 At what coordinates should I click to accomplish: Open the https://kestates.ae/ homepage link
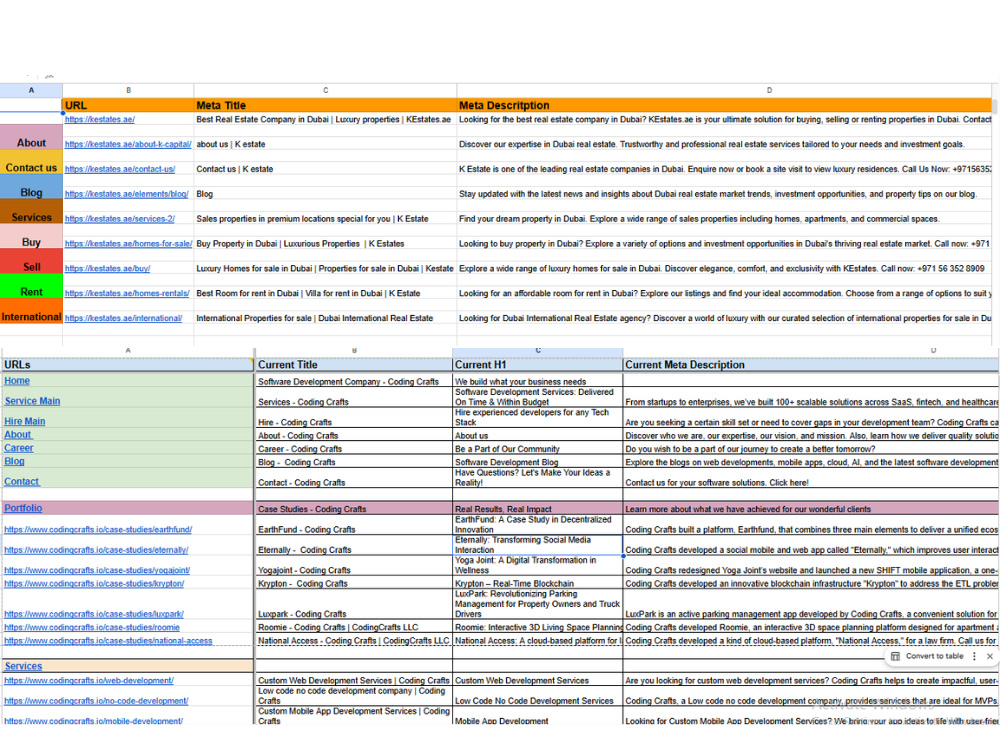click(x=99, y=119)
